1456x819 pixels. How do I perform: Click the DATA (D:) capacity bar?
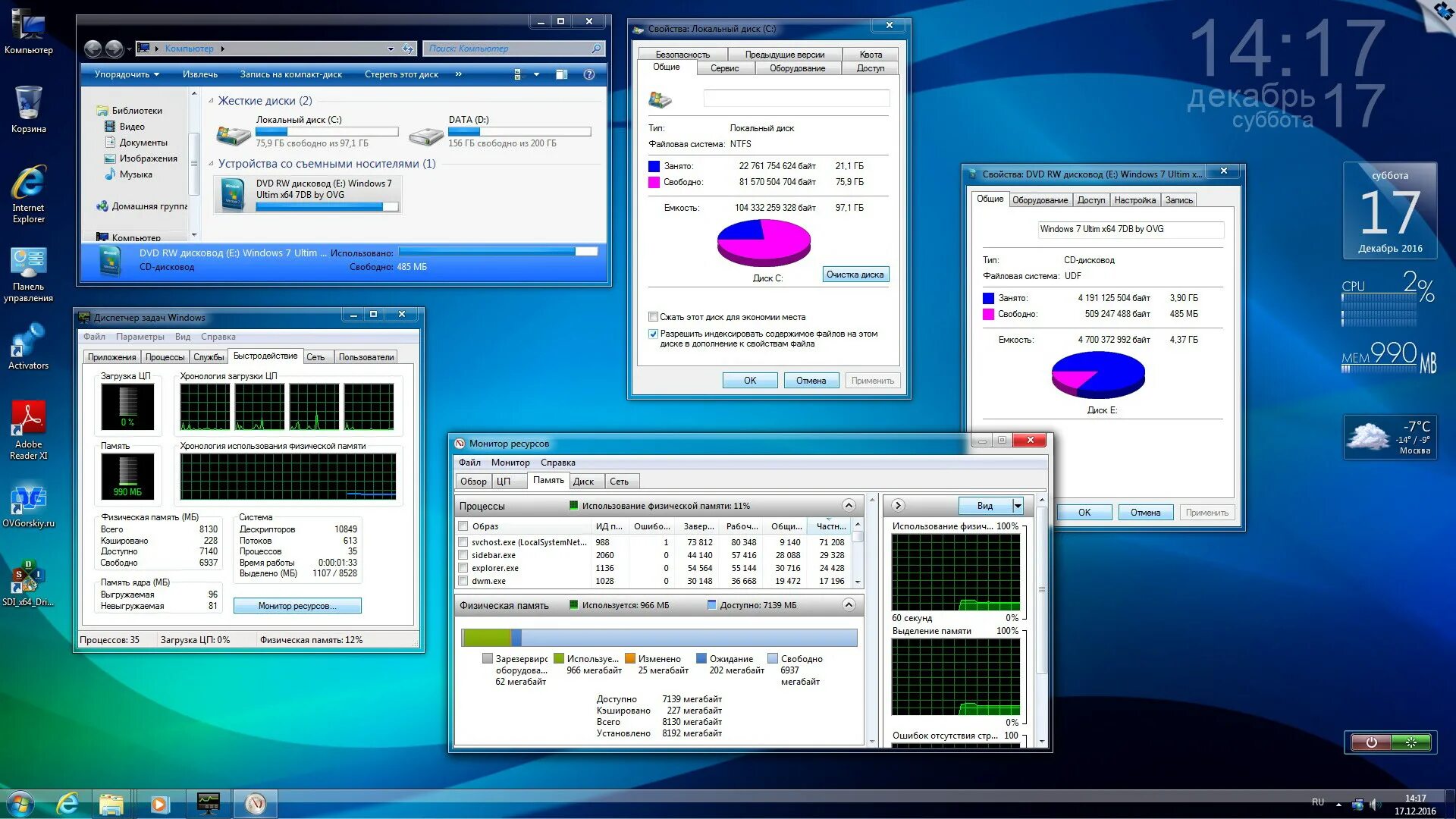519,131
